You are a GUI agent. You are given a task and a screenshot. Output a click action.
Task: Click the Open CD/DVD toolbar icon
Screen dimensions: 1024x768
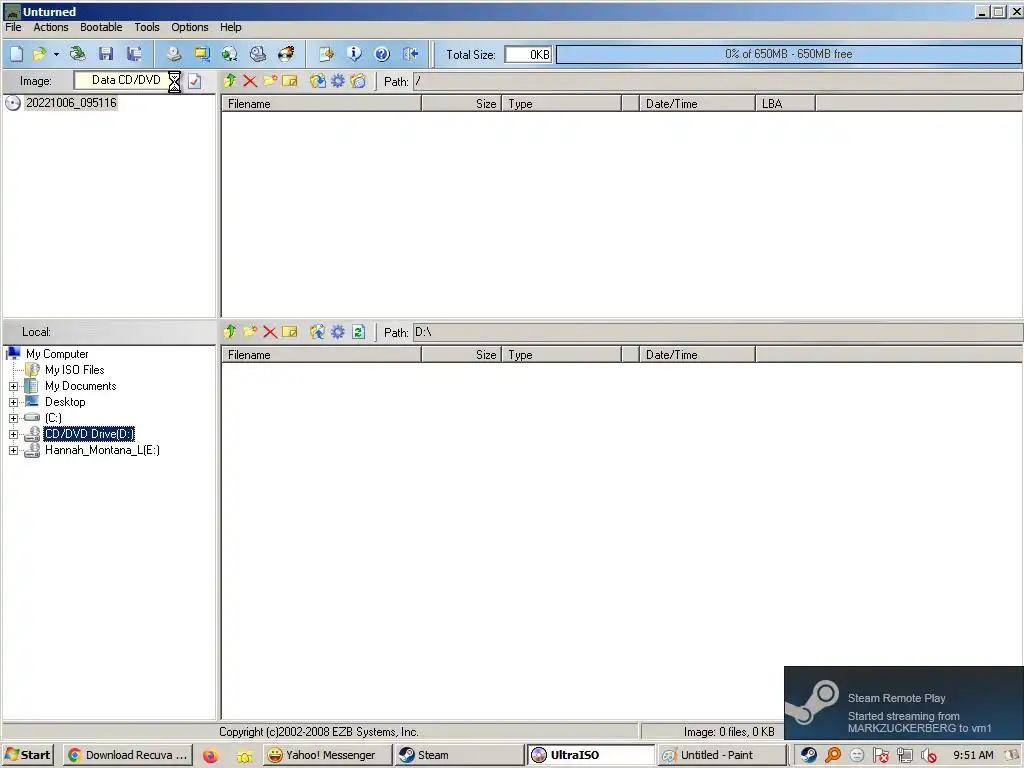click(x=78, y=54)
